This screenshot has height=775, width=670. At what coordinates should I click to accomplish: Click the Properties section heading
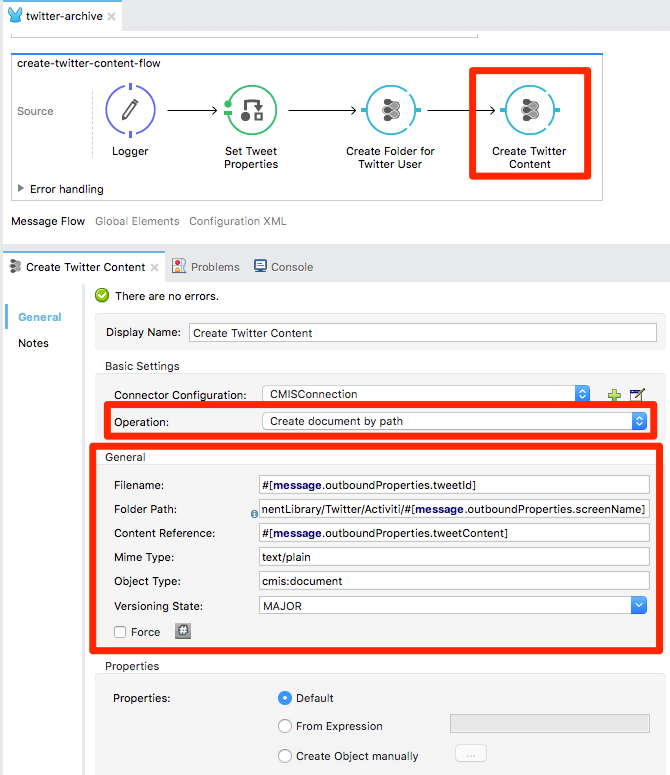(x=132, y=666)
